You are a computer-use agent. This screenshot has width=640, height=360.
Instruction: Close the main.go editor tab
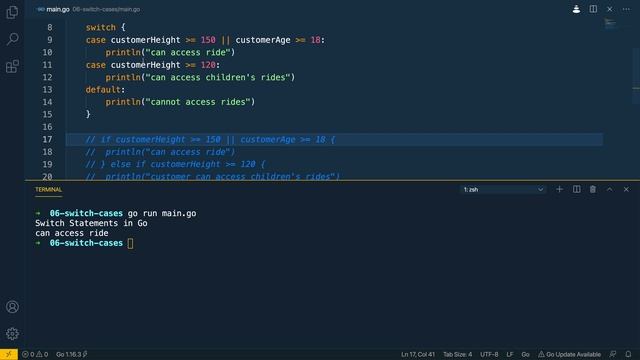609,9
